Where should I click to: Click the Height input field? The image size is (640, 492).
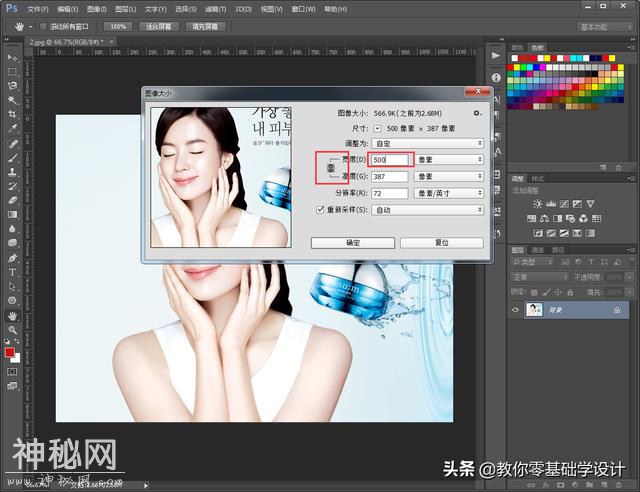(x=390, y=176)
